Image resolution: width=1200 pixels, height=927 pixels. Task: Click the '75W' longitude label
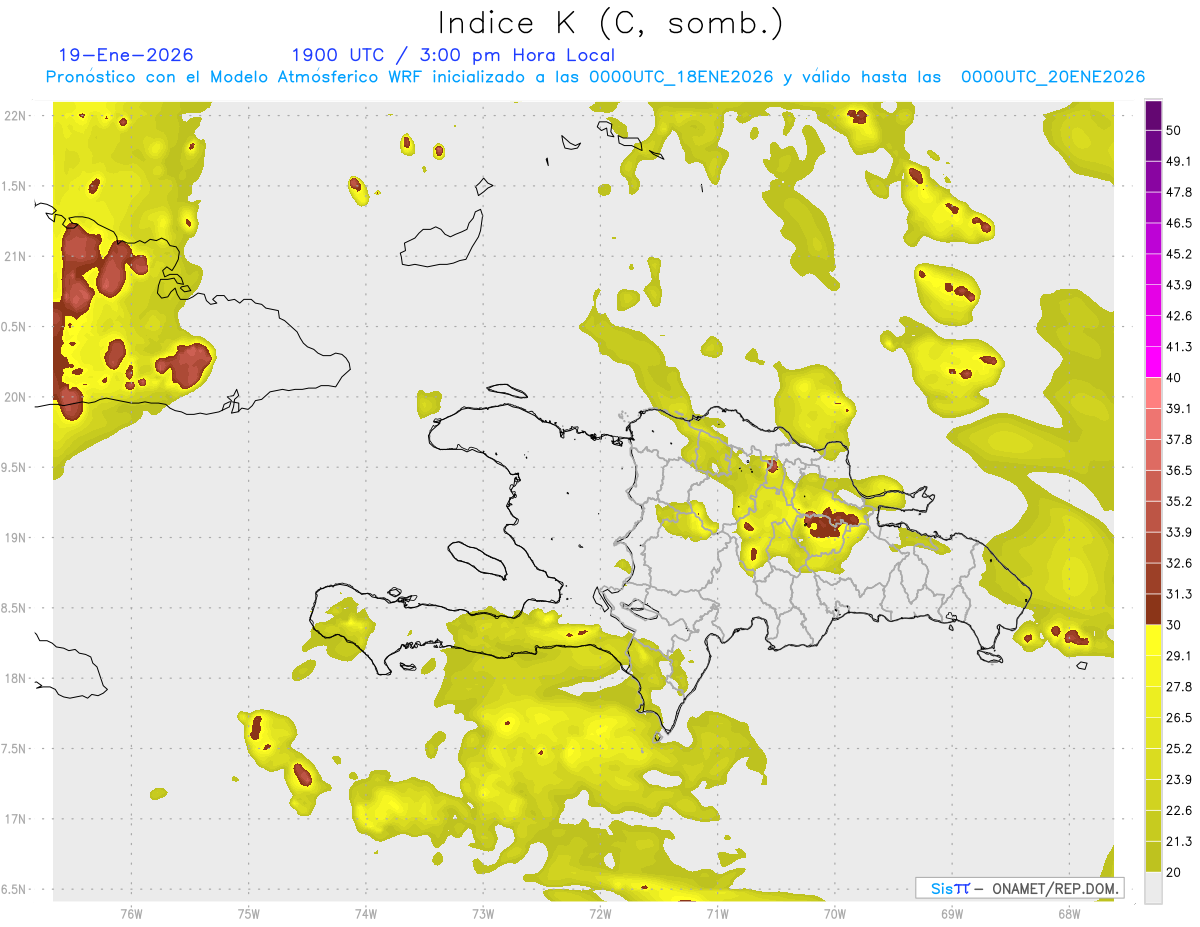click(248, 913)
